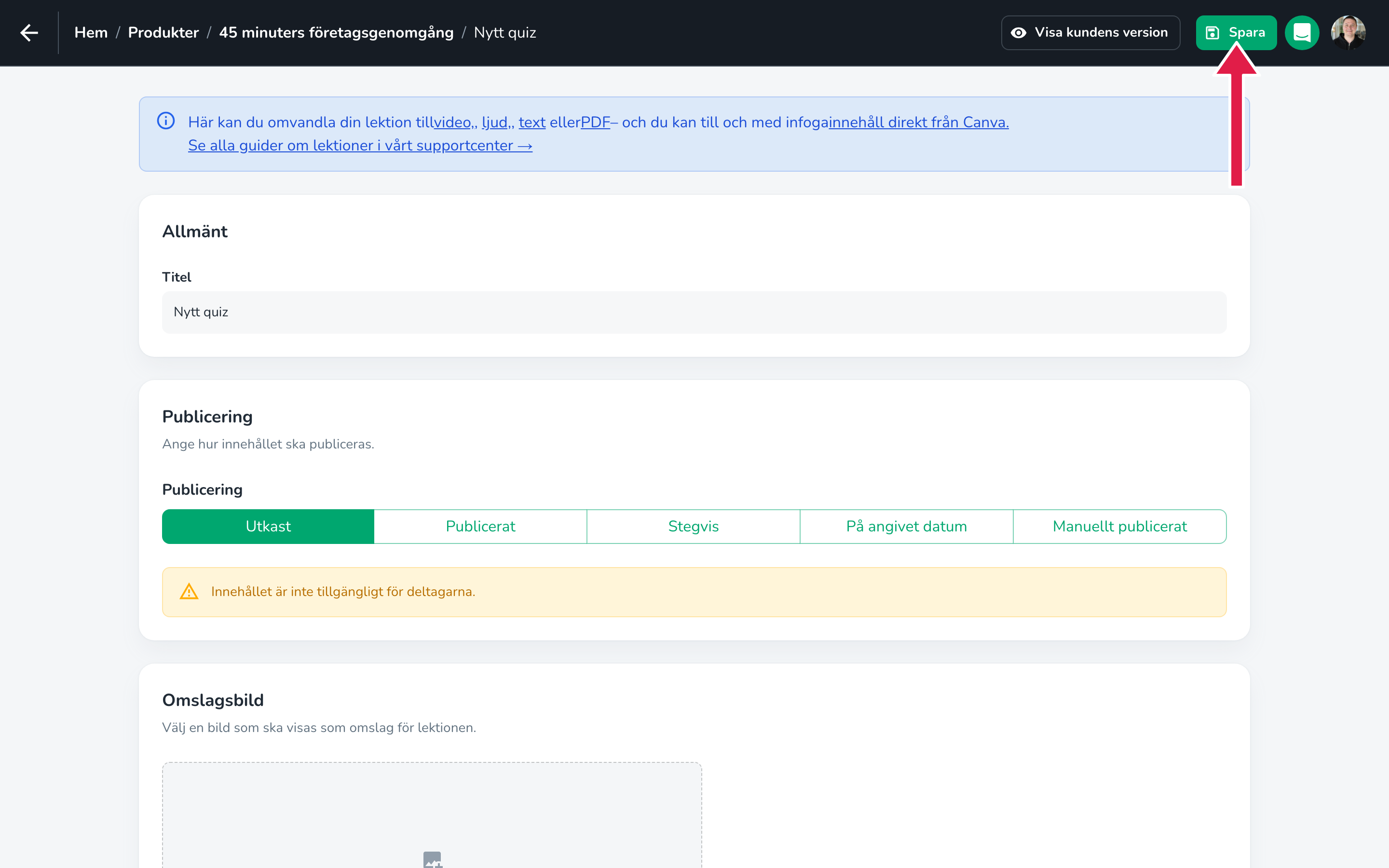Click the image upload icon in cover area
Viewport: 1389px width, 868px height.
click(x=432, y=859)
